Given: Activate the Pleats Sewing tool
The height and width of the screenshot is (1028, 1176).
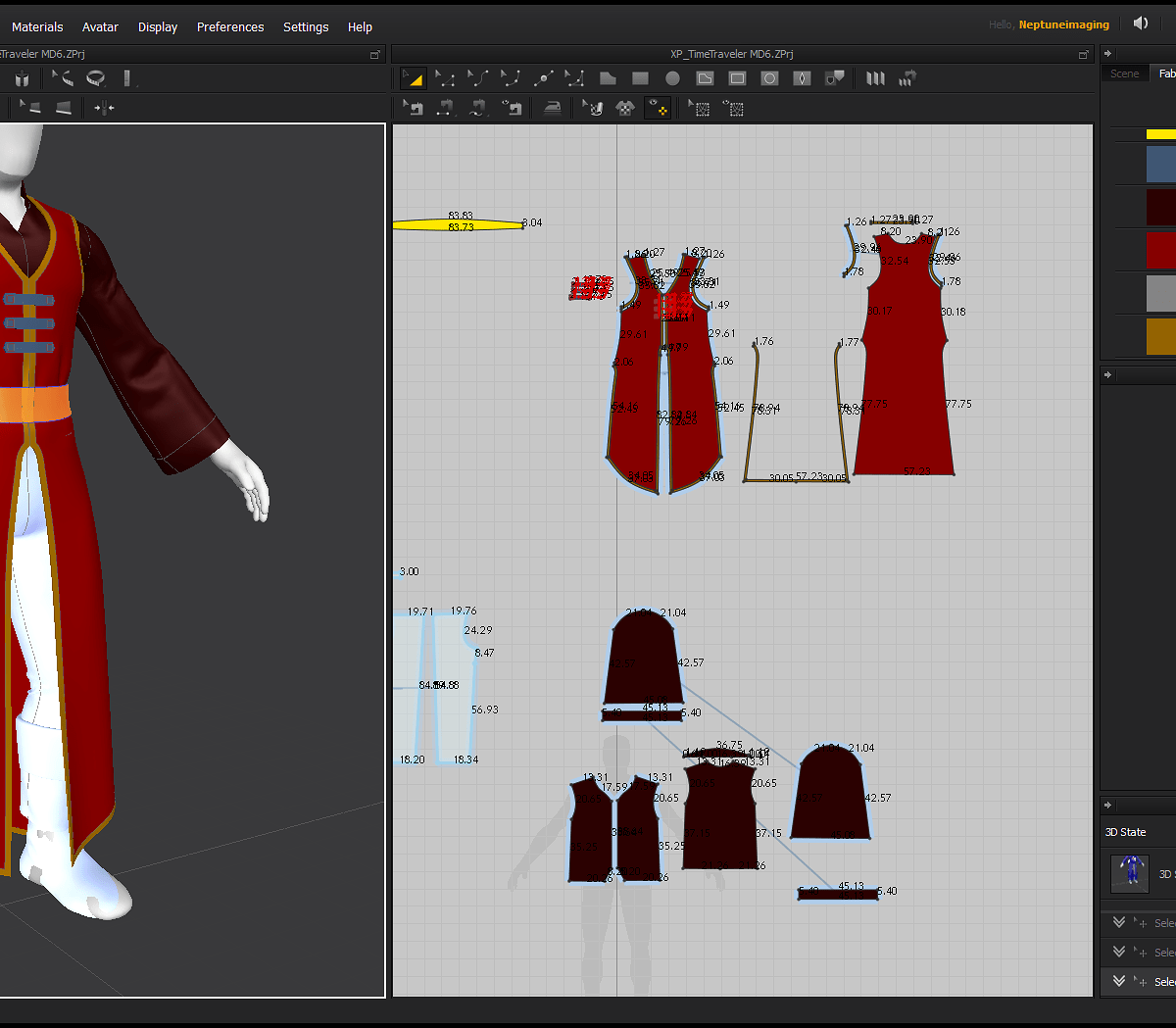Looking at the screenshot, I should click(x=907, y=78).
